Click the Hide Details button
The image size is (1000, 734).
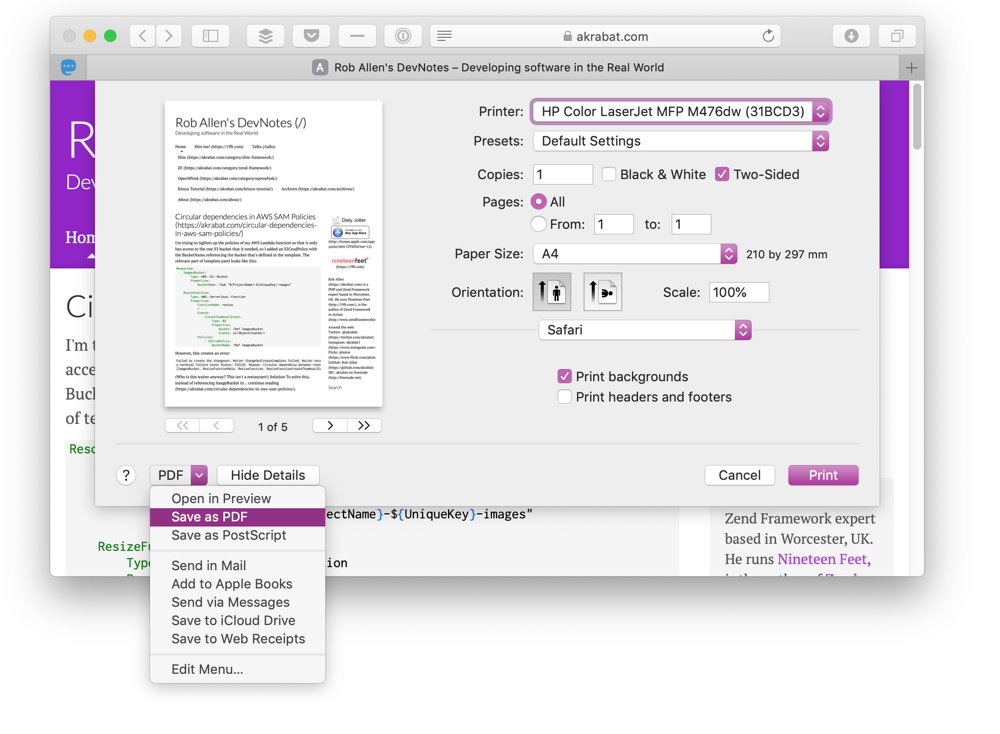(x=268, y=475)
